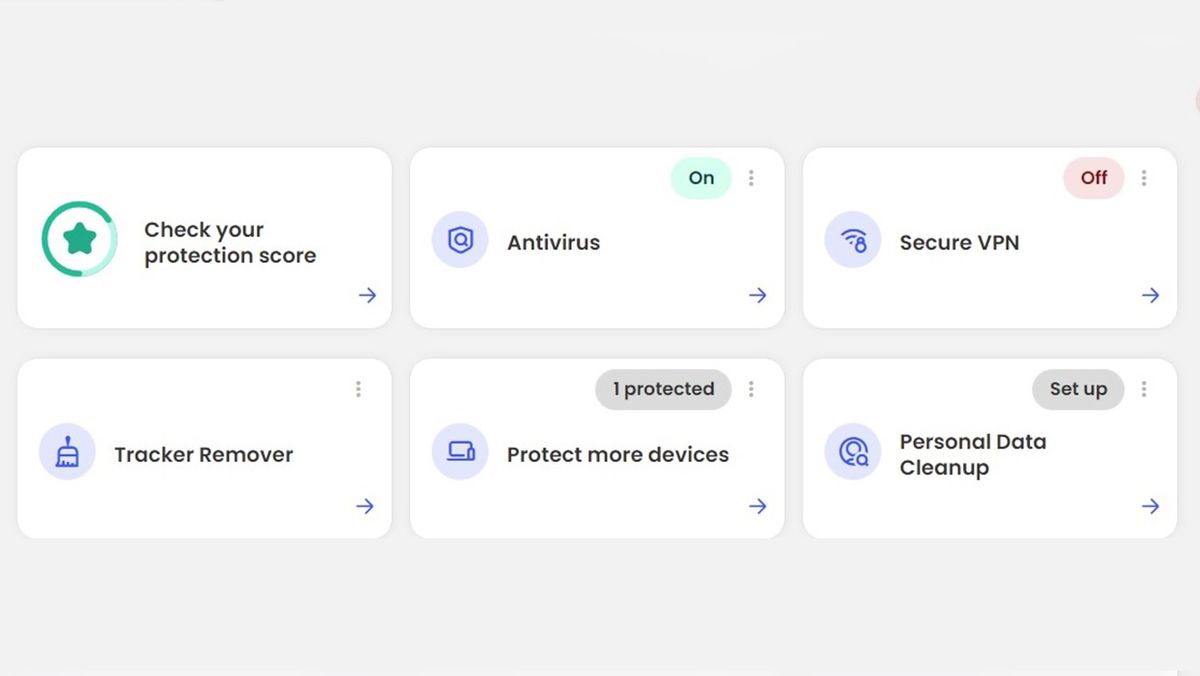1200x676 pixels.
Task: Open the Personal Data Cleanup options menu
Action: tap(1143, 389)
